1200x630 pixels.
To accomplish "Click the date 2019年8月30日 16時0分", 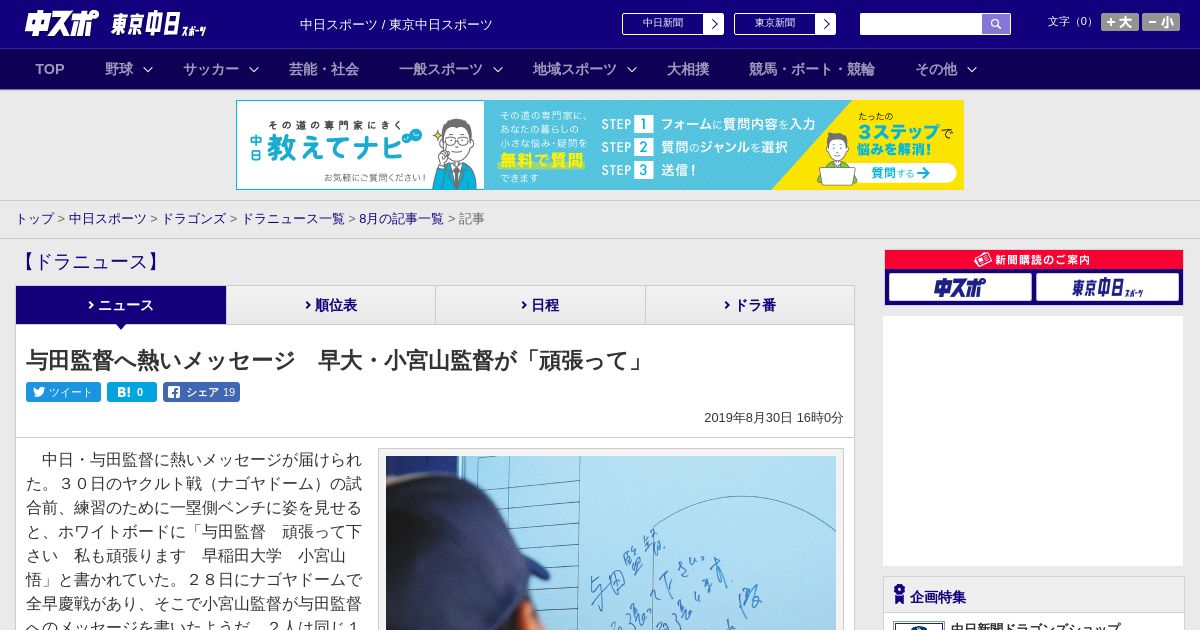I will [774, 418].
